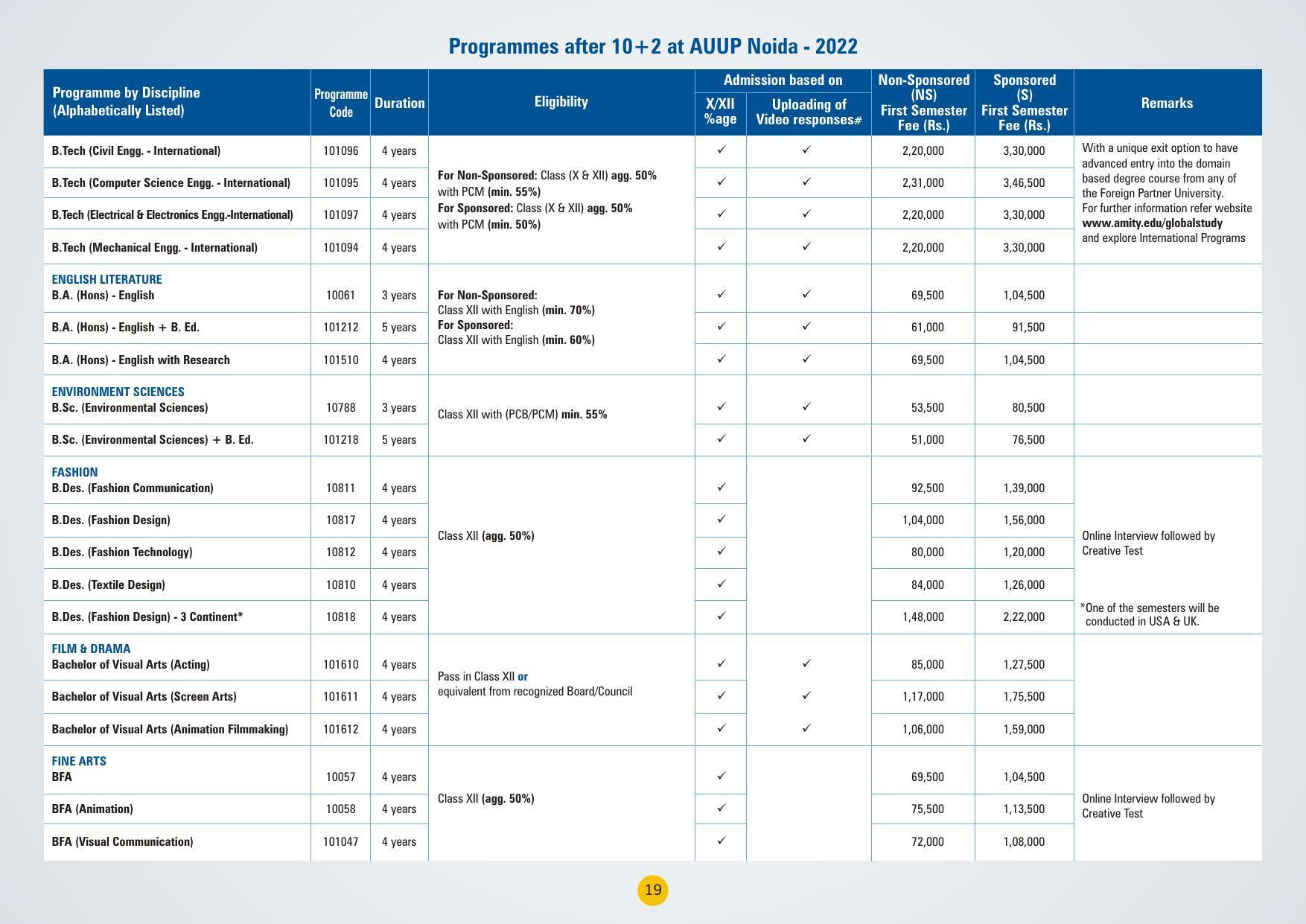
Task: Select 'B.A. (Hons) - English + B. Ed.' row
Action: [x=126, y=327]
